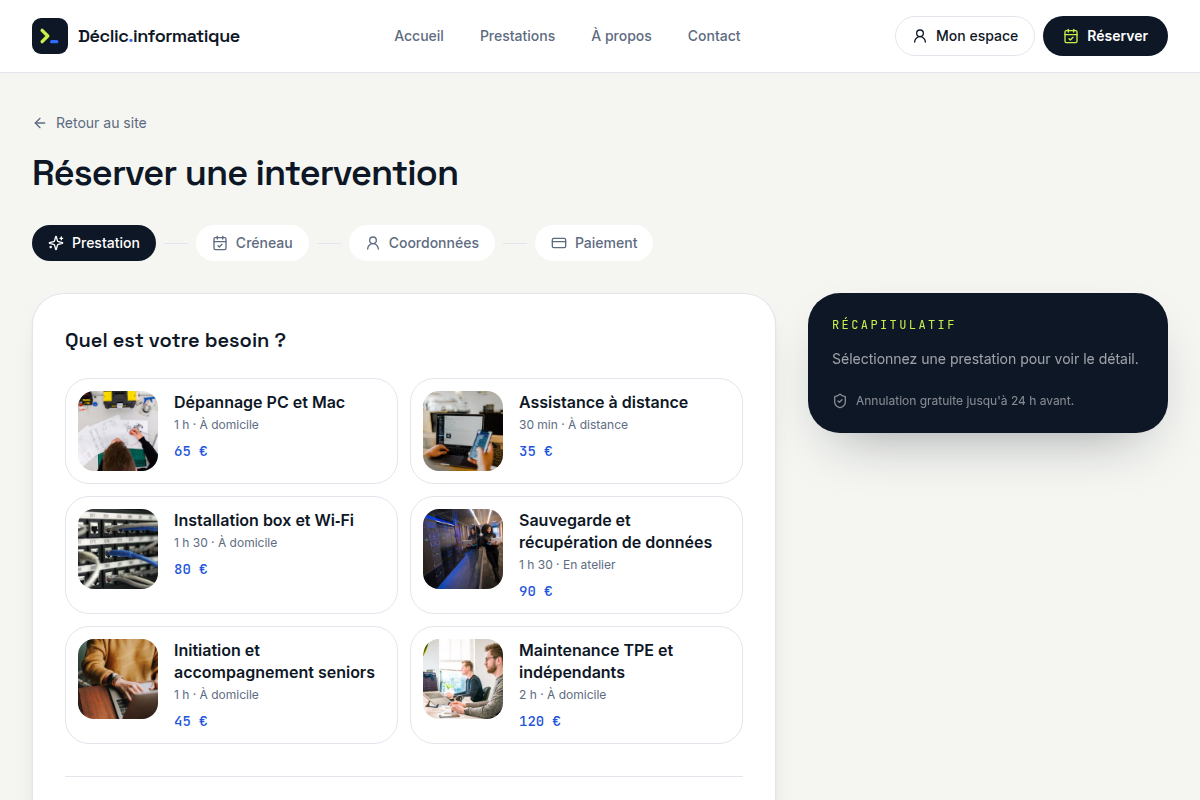
Task: Click the Assistance à distance photo
Action: 463,431
